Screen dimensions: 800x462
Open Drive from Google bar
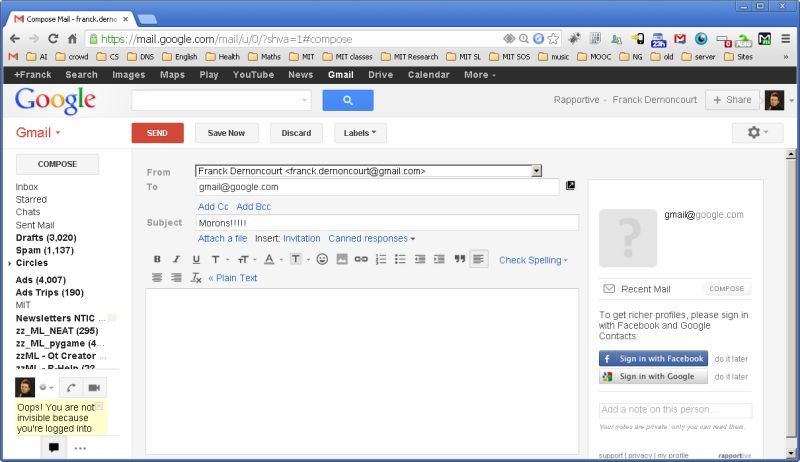pyautogui.click(x=381, y=74)
